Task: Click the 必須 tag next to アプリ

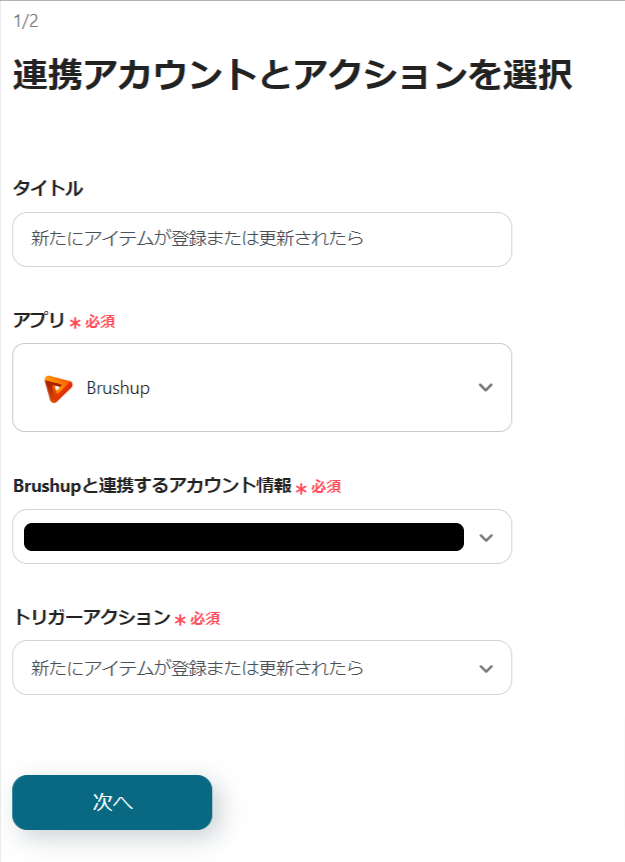Action: [100, 322]
